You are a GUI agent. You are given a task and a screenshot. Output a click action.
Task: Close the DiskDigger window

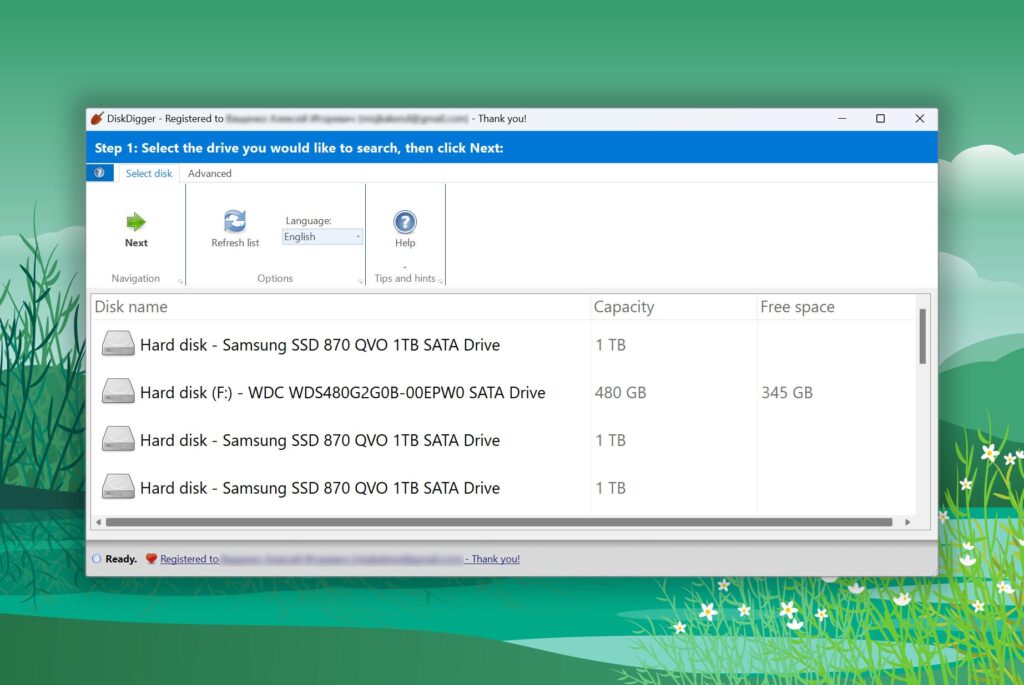tap(920, 118)
